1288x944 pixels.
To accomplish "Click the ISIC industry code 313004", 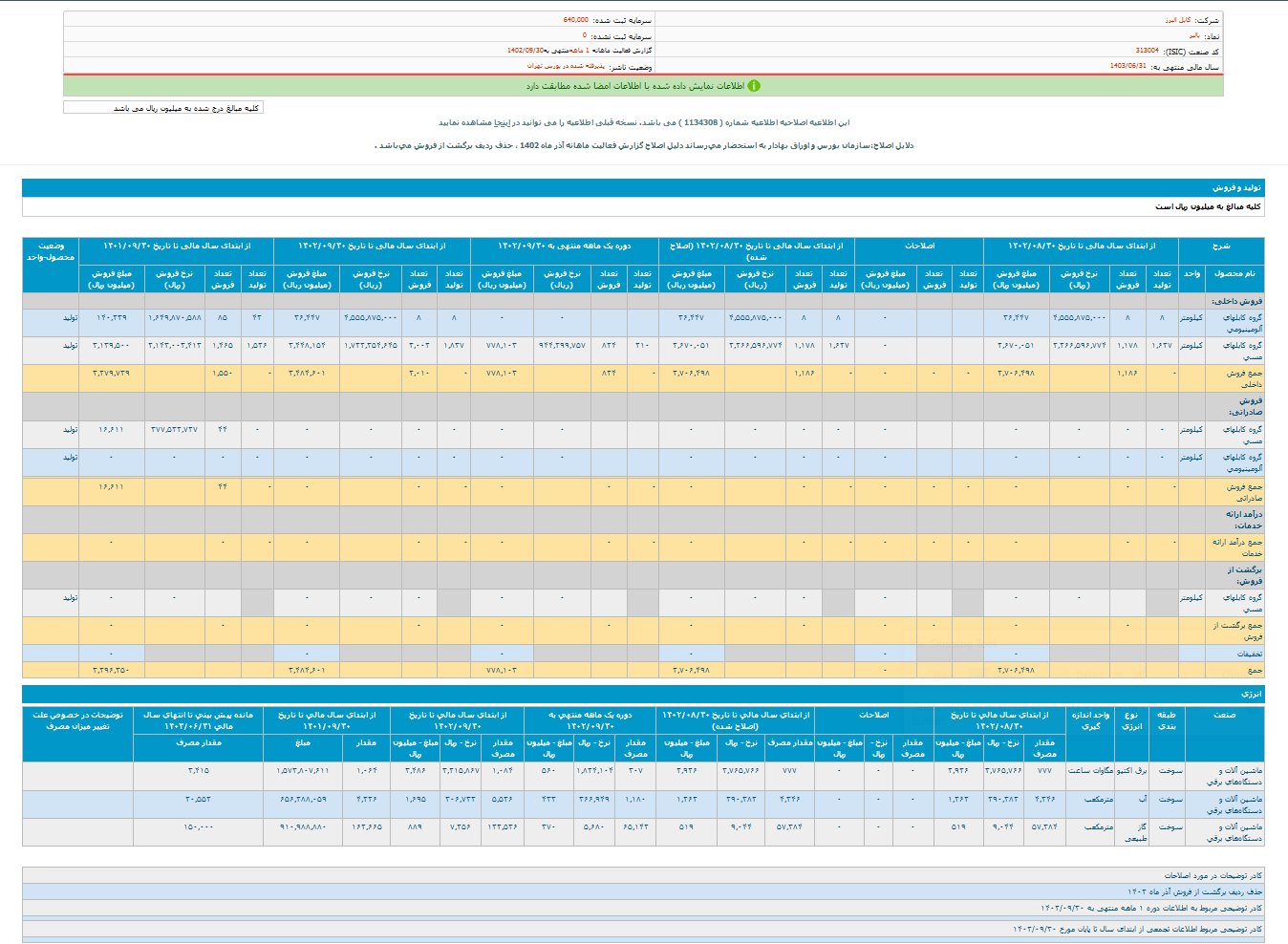I will point(1147,51).
